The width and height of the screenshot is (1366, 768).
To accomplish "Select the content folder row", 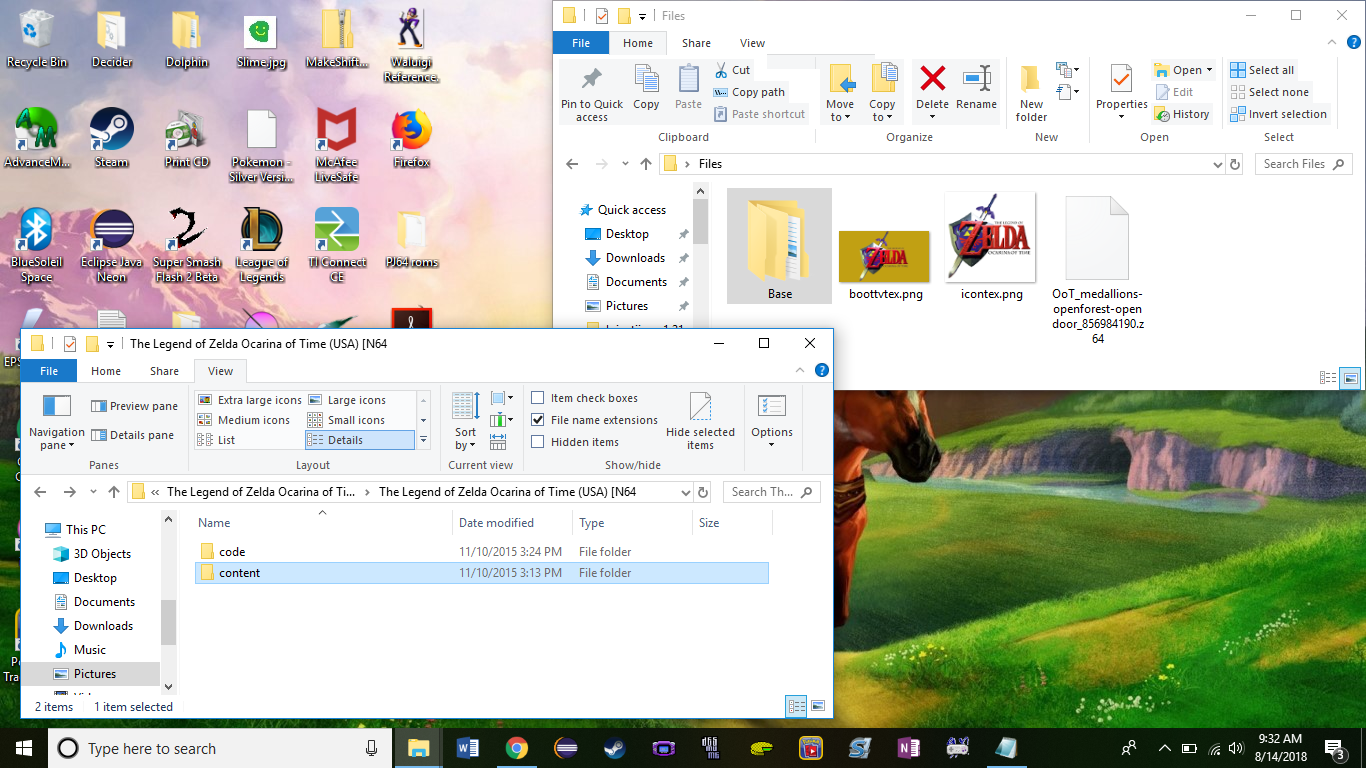I will 482,573.
